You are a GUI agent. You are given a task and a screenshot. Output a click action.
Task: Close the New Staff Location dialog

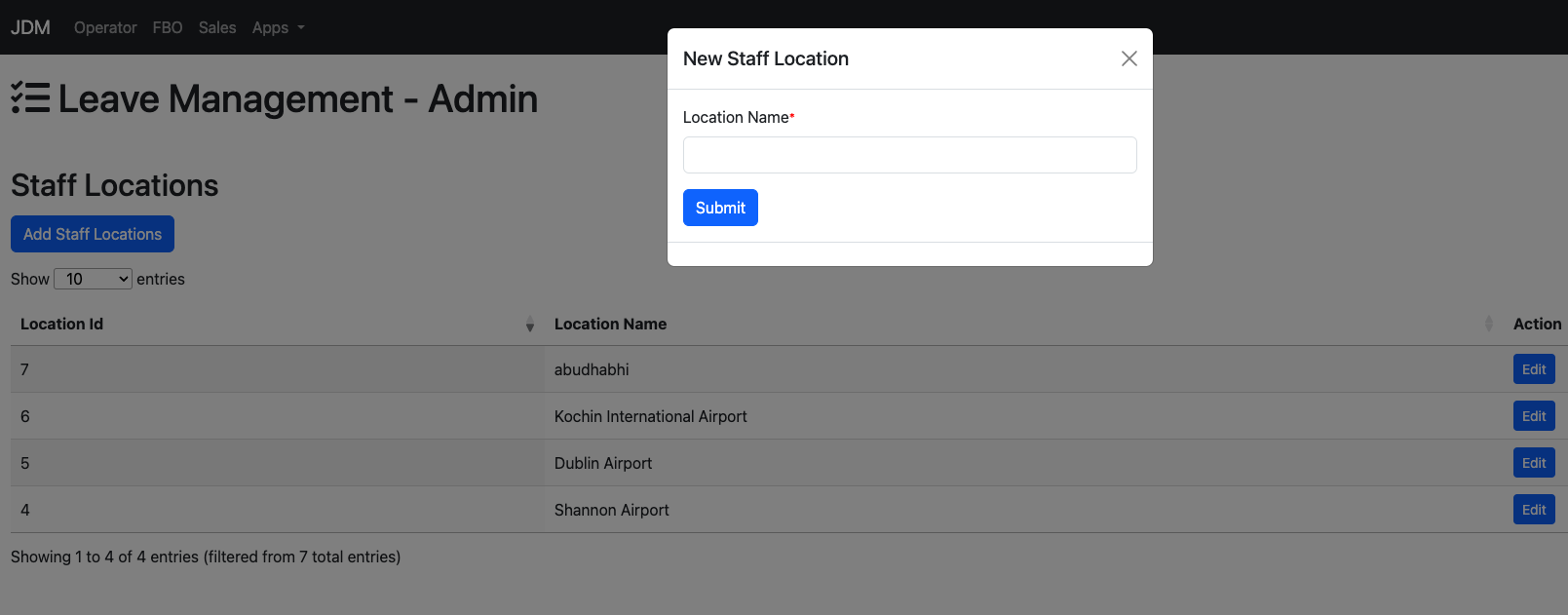tap(1128, 58)
